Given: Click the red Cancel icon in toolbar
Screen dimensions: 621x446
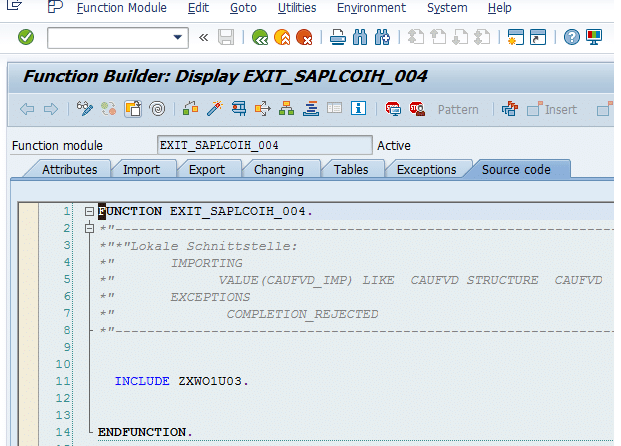Looking at the screenshot, I should [x=303, y=38].
